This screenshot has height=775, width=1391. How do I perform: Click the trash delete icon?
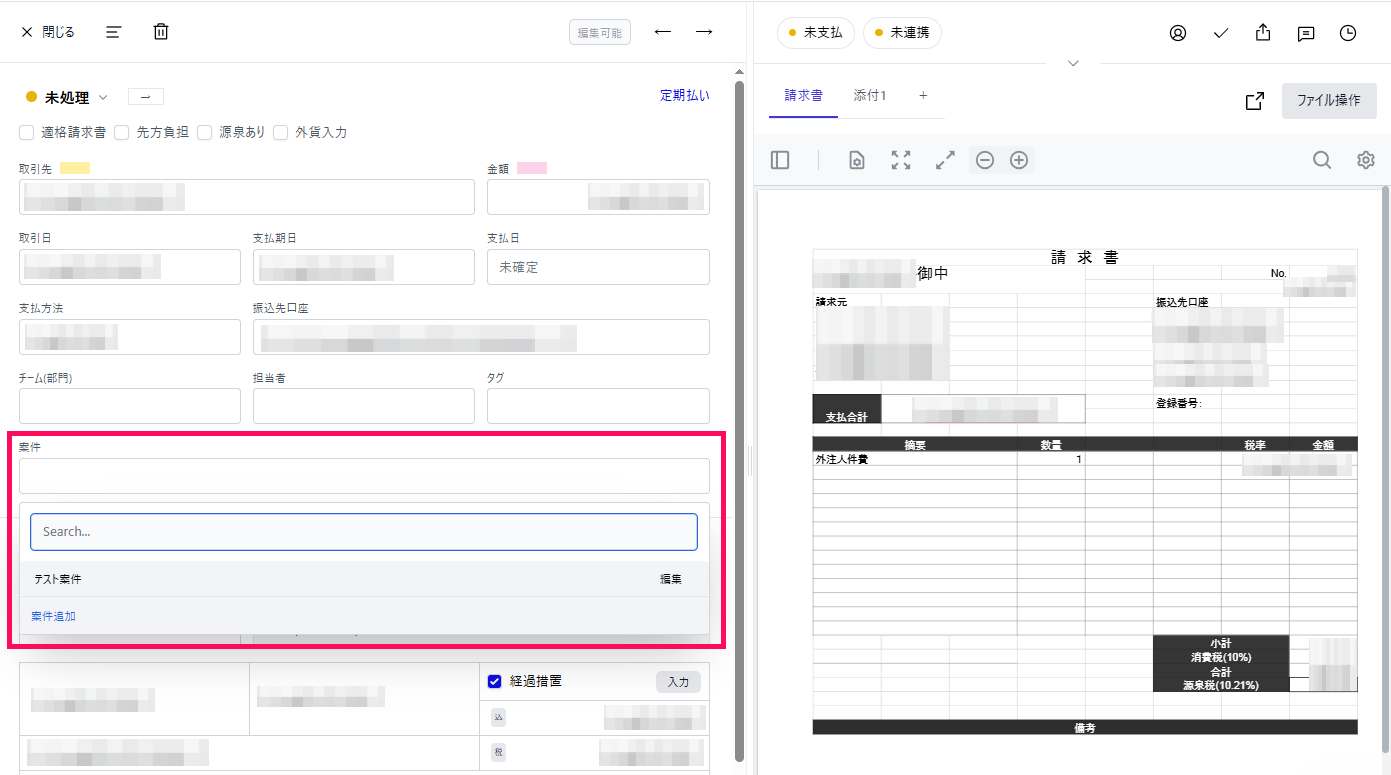pos(161,32)
